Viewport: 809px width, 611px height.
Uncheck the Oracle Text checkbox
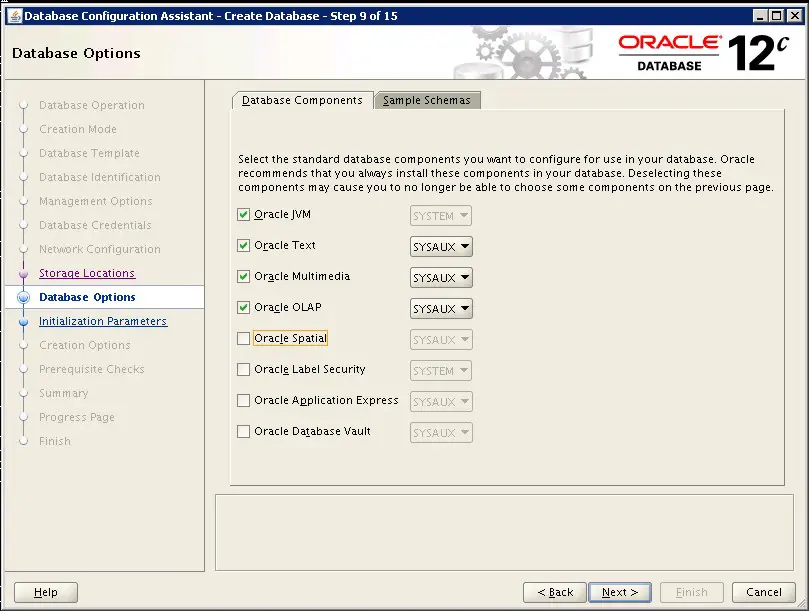(x=243, y=246)
